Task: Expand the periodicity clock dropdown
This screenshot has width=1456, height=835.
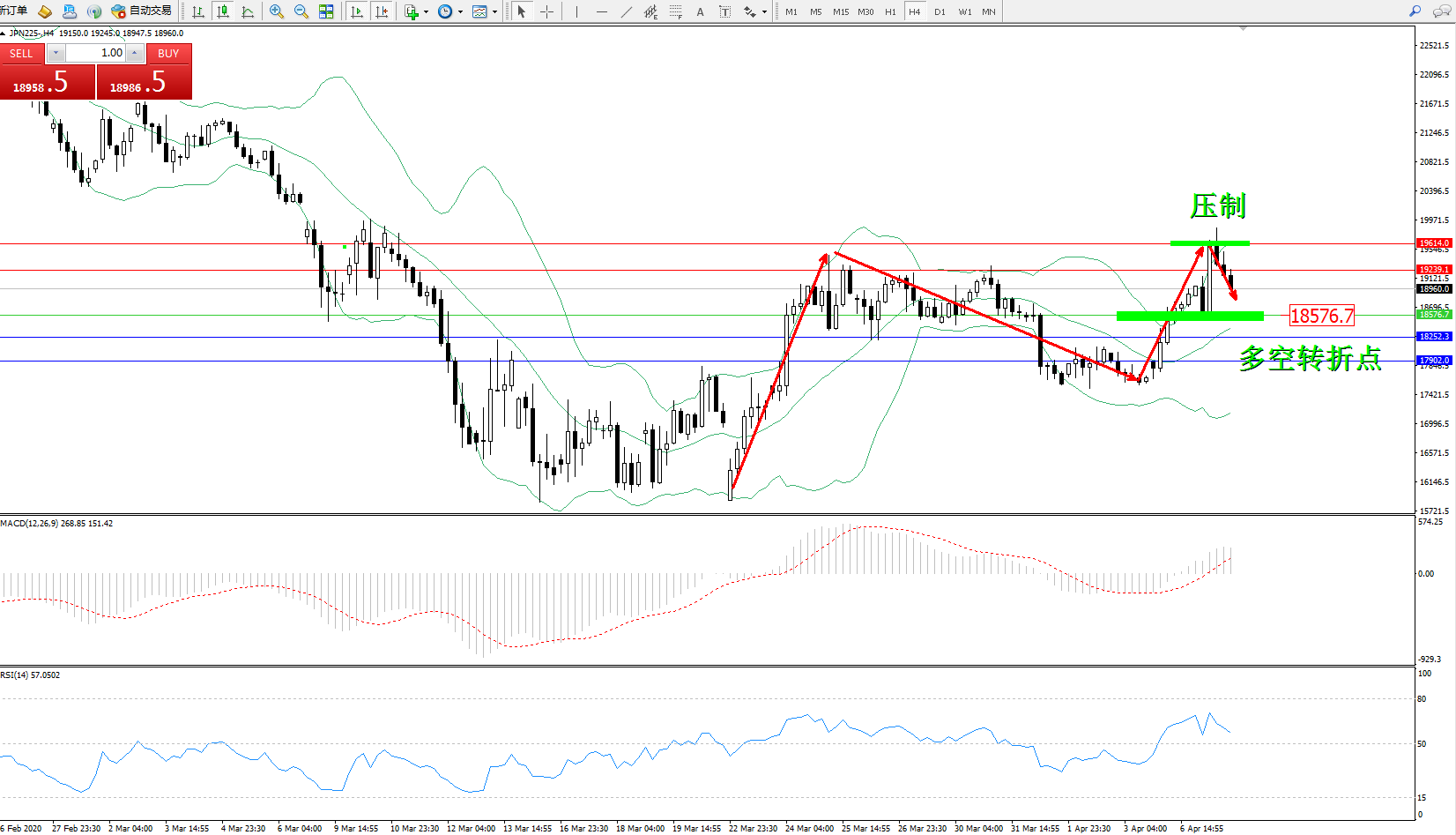Action: [460, 12]
